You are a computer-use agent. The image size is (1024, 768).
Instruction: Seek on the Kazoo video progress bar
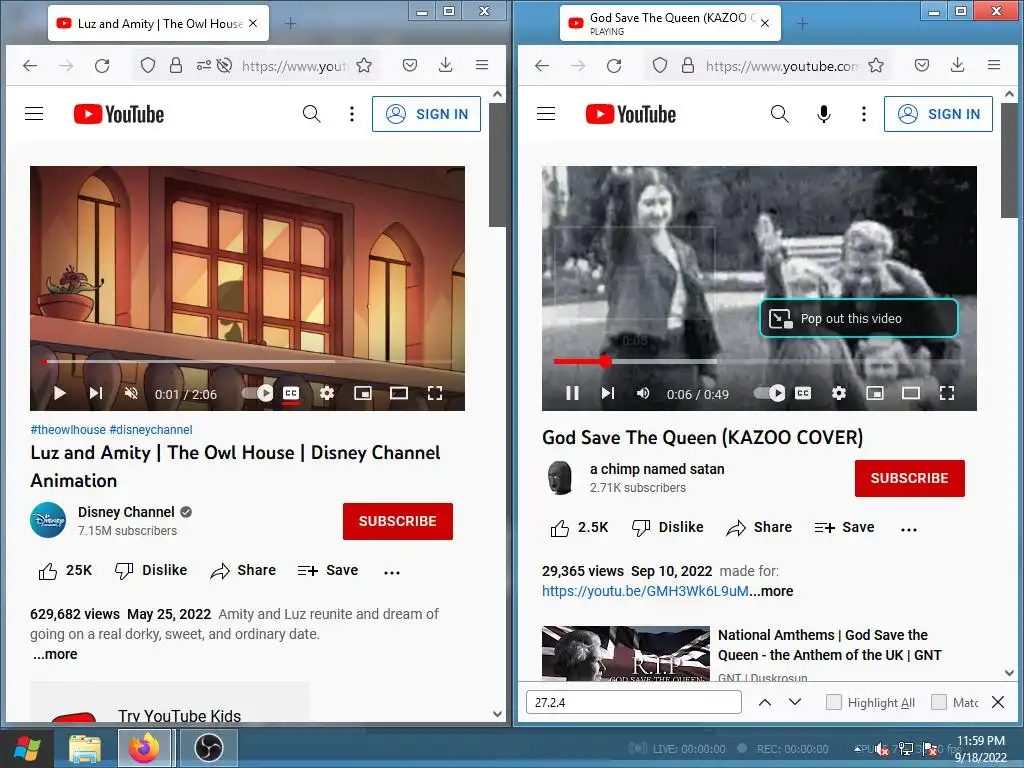click(x=759, y=361)
